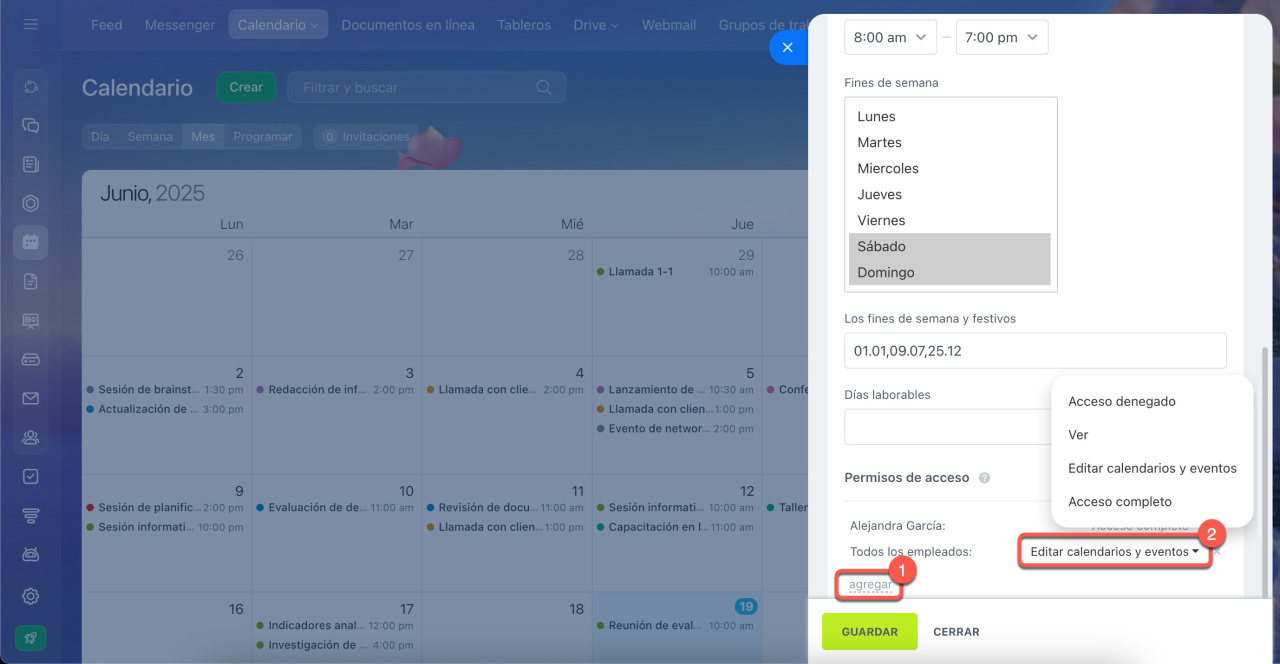The width and height of the screenshot is (1280, 664).
Task: Open the 8:00 am start time dropdown
Action: (891, 37)
